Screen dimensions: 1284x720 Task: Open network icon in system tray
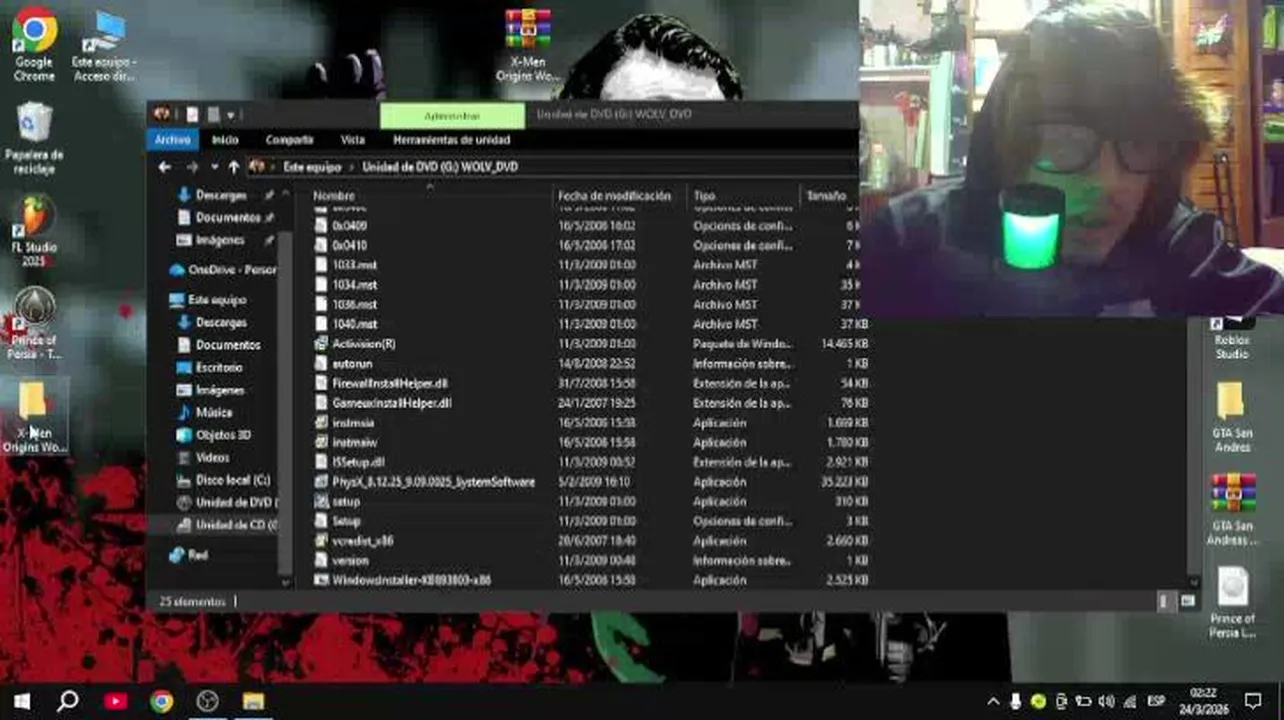tap(1129, 701)
